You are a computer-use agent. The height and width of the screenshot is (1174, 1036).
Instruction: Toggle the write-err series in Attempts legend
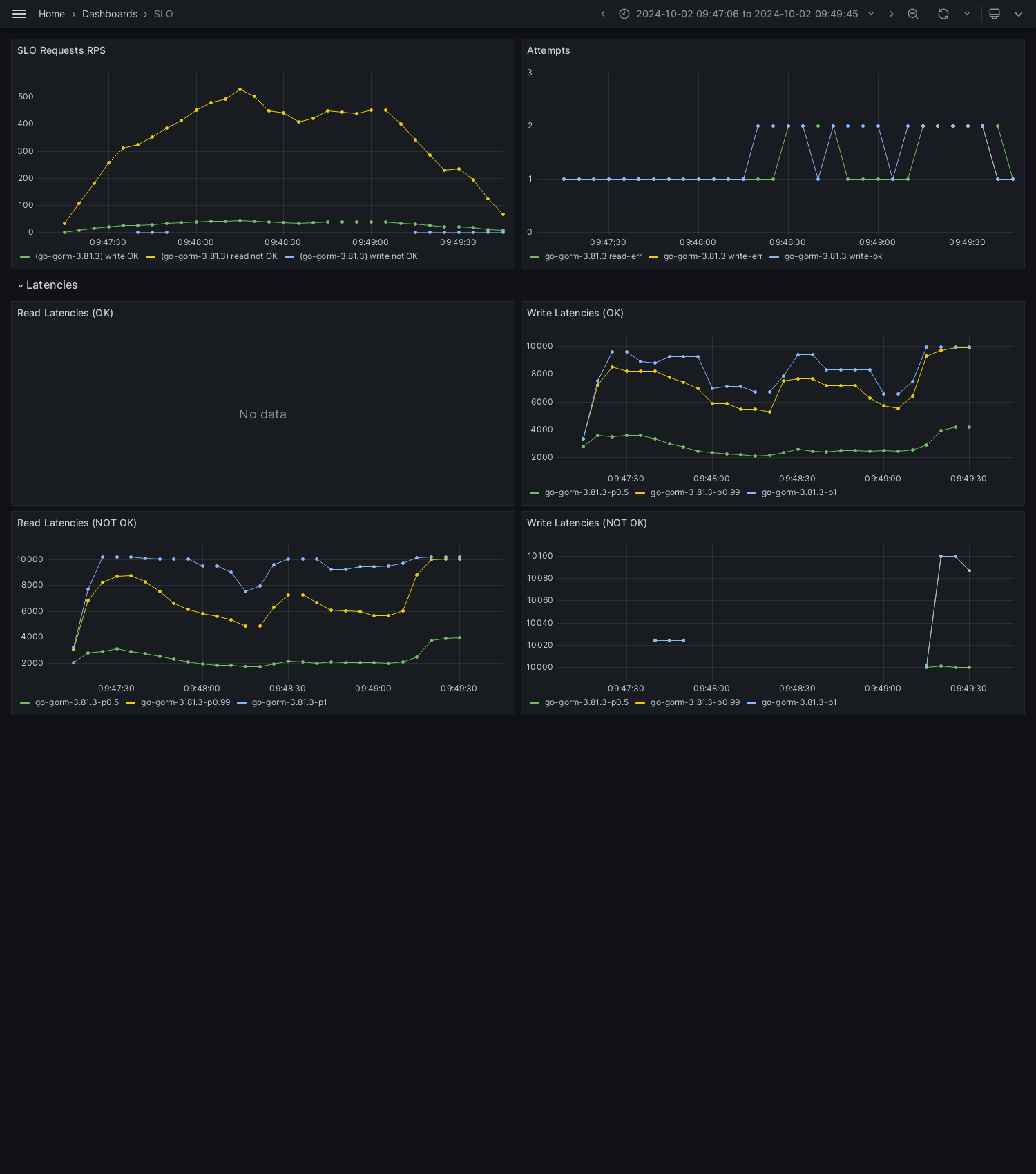point(713,256)
